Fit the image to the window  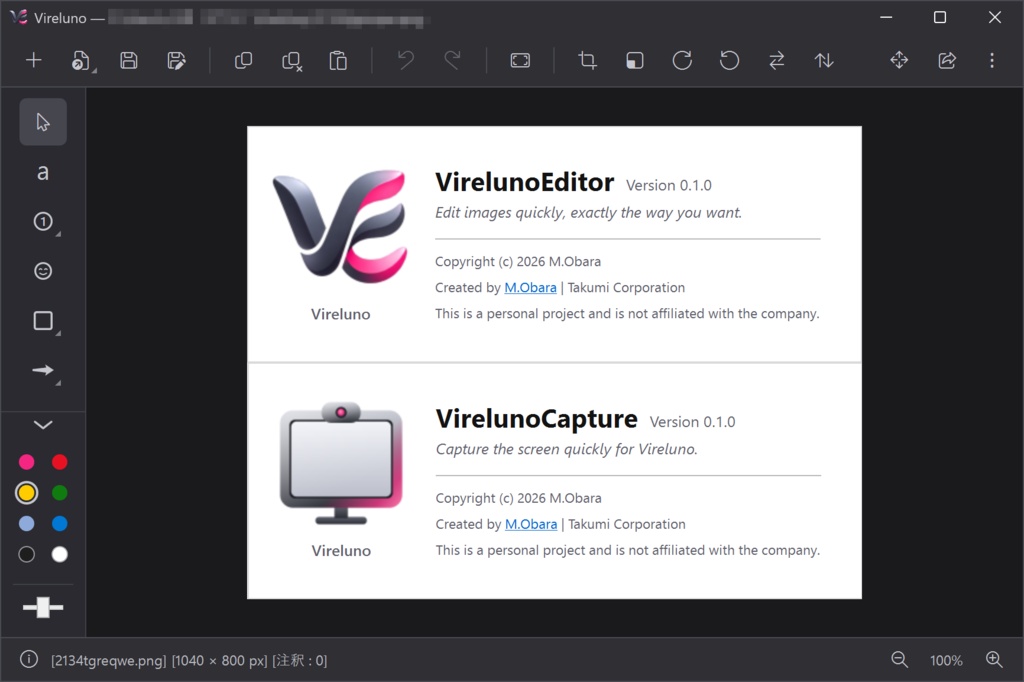coord(520,61)
